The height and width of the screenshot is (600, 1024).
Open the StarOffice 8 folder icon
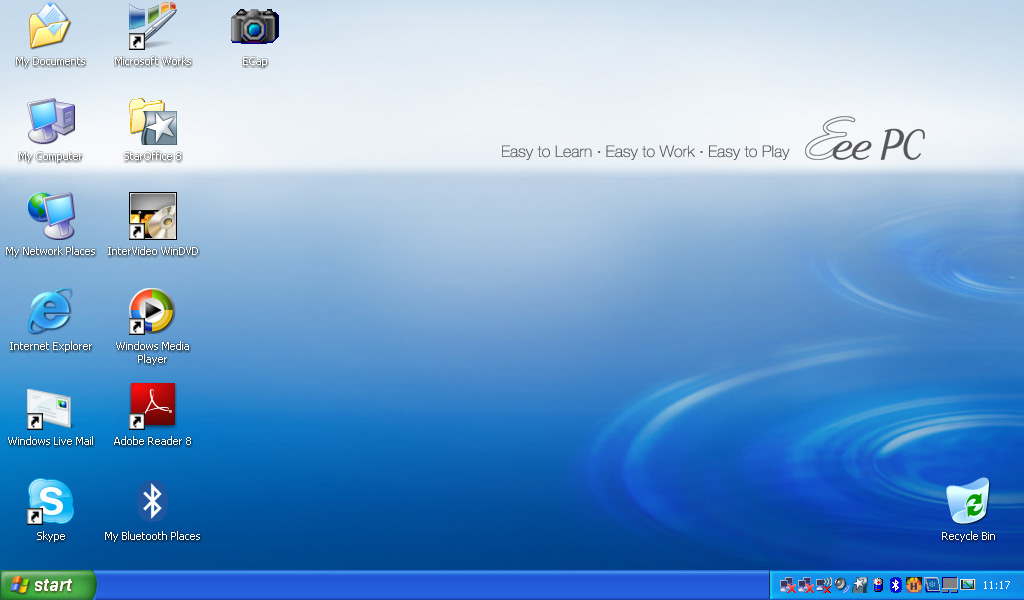pyautogui.click(x=152, y=121)
